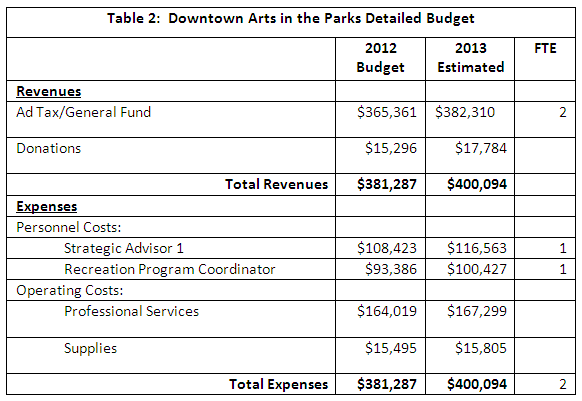Image resolution: width=582 pixels, height=401 pixels.
Task: Click the Donations row label
Action: coord(49,148)
